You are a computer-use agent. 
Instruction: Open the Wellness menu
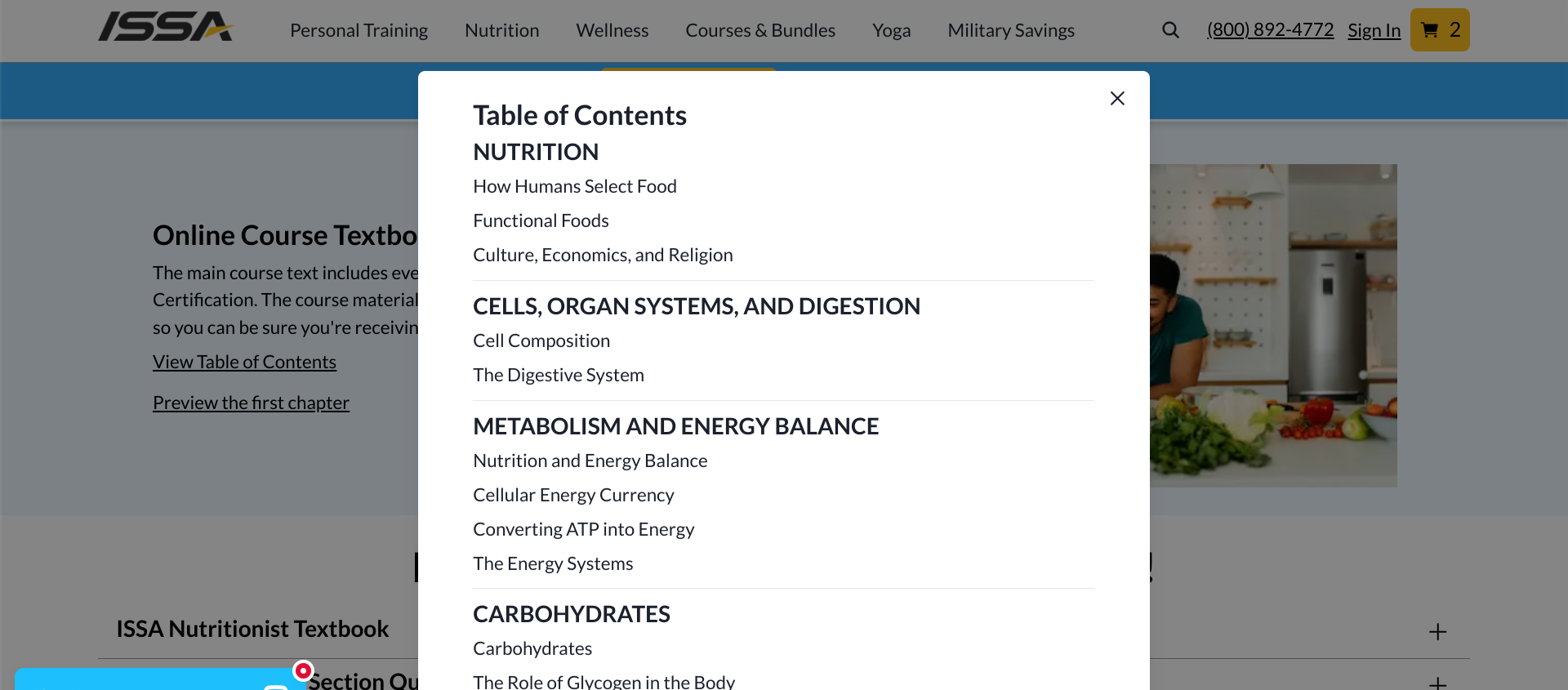click(x=612, y=30)
